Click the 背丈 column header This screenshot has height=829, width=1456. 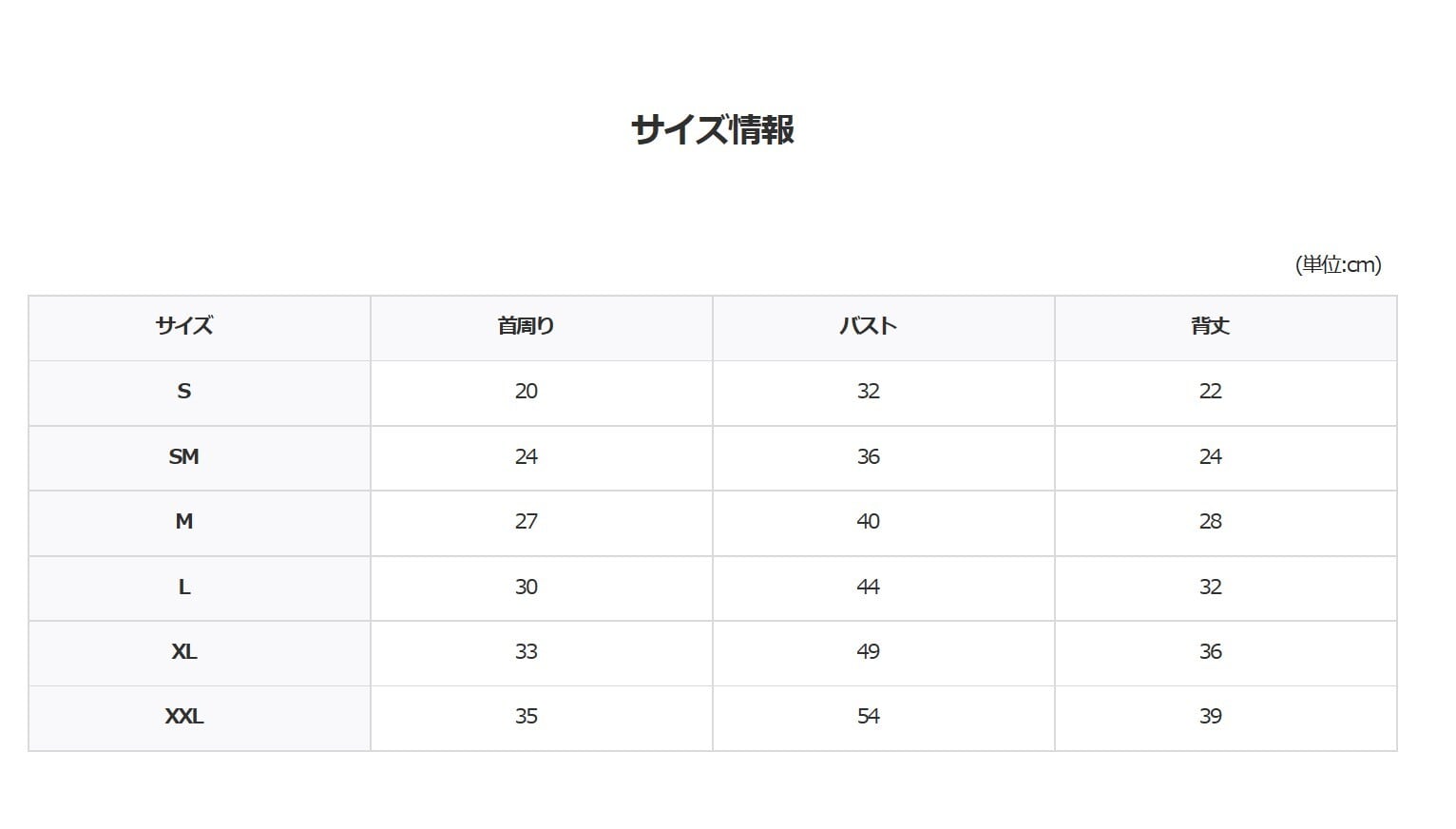pos(1210,326)
